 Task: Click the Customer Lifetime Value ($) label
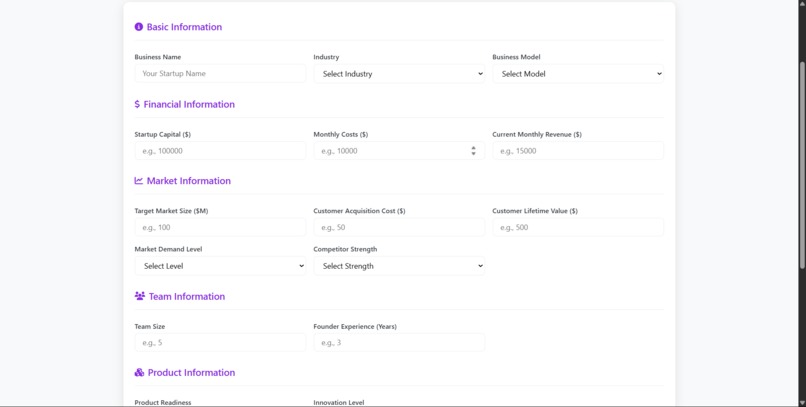pyautogui.click(x=535, y=211)
